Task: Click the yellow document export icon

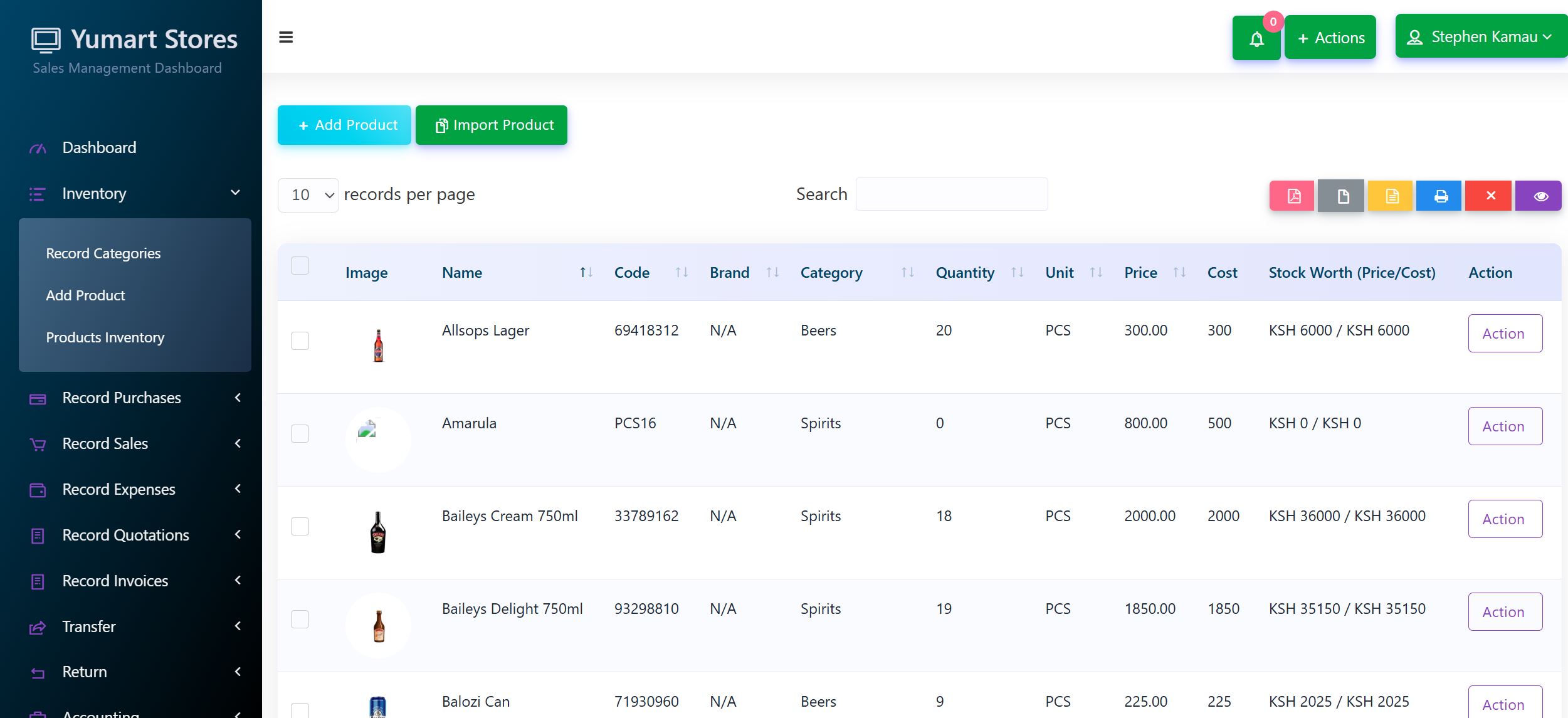Action: (1391, 196)
